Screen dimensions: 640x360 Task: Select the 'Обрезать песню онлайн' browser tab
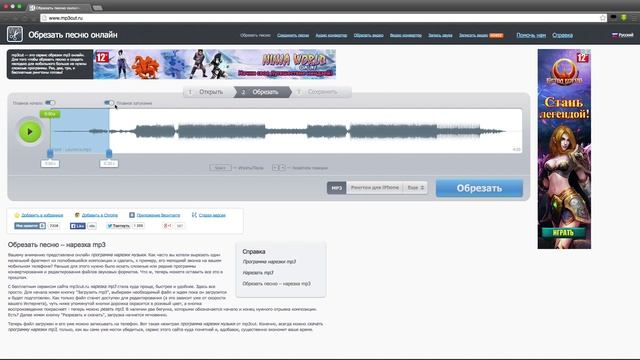tap(58, 8)
